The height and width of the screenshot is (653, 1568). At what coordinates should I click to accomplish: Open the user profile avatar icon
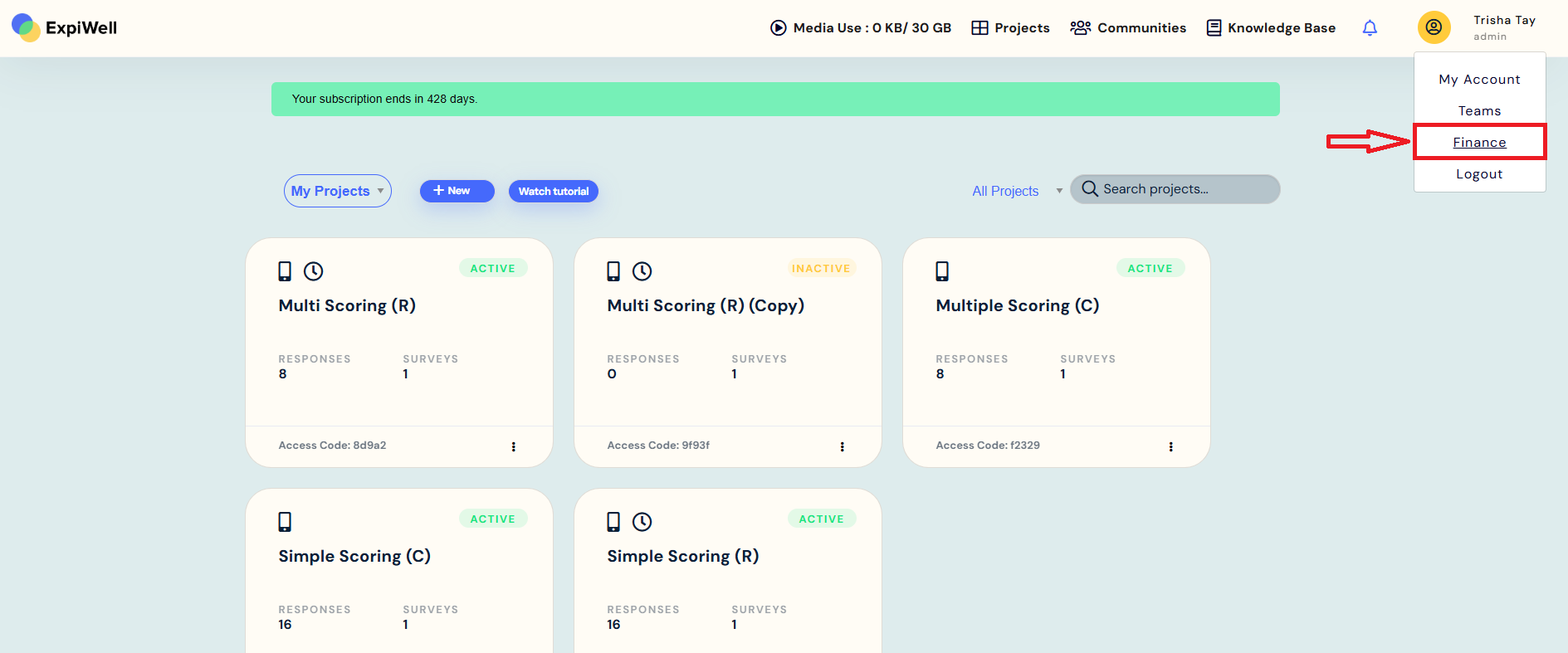pos(1434,27)
